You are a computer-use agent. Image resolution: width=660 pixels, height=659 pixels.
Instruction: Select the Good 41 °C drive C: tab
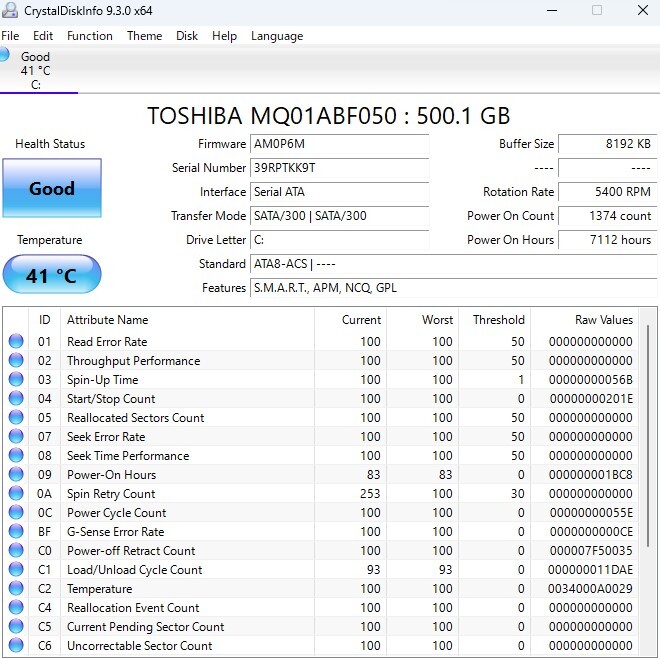click(35, 71)
